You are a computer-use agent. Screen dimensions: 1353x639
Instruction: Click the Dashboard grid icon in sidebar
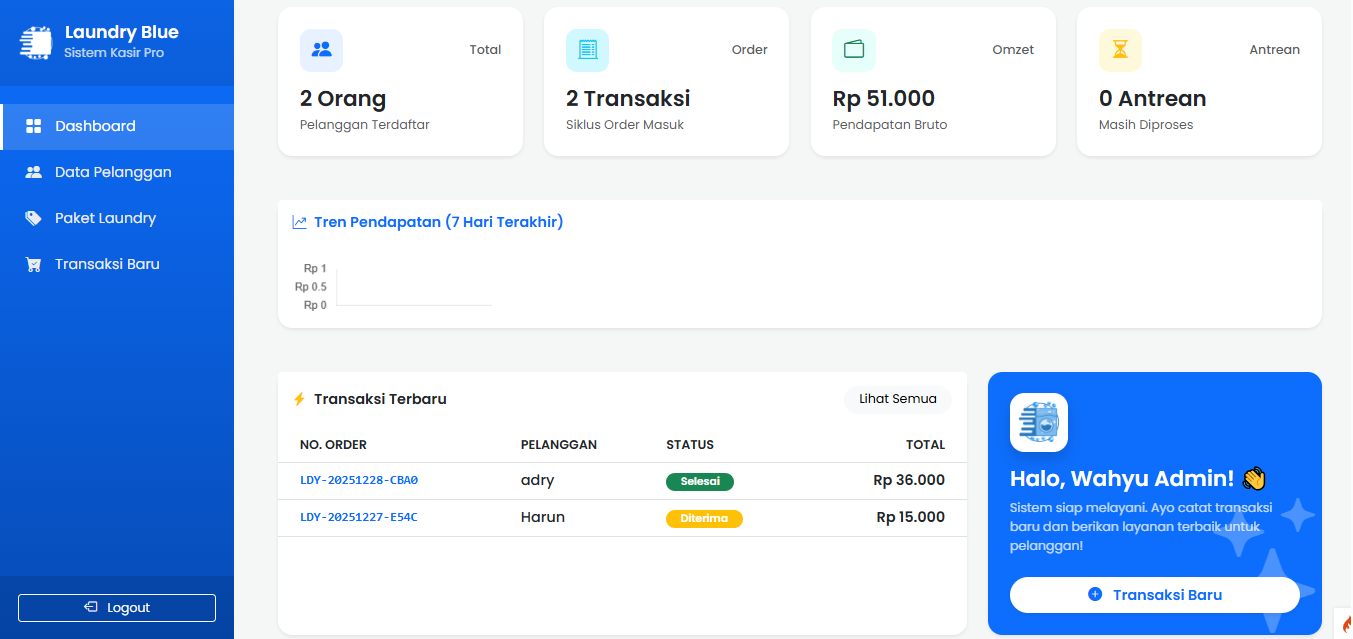point(33,126)
